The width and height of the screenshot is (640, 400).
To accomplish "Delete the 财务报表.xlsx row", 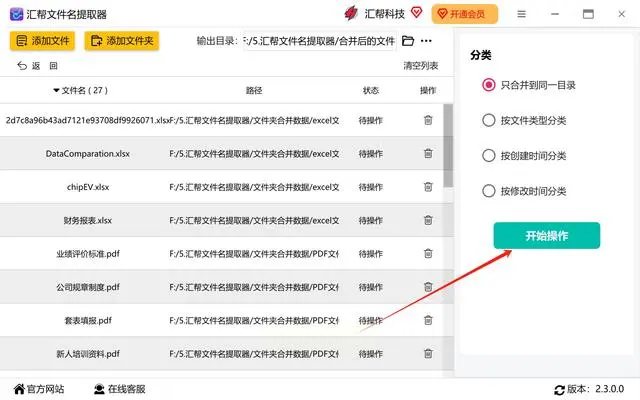I will [428, 220].
